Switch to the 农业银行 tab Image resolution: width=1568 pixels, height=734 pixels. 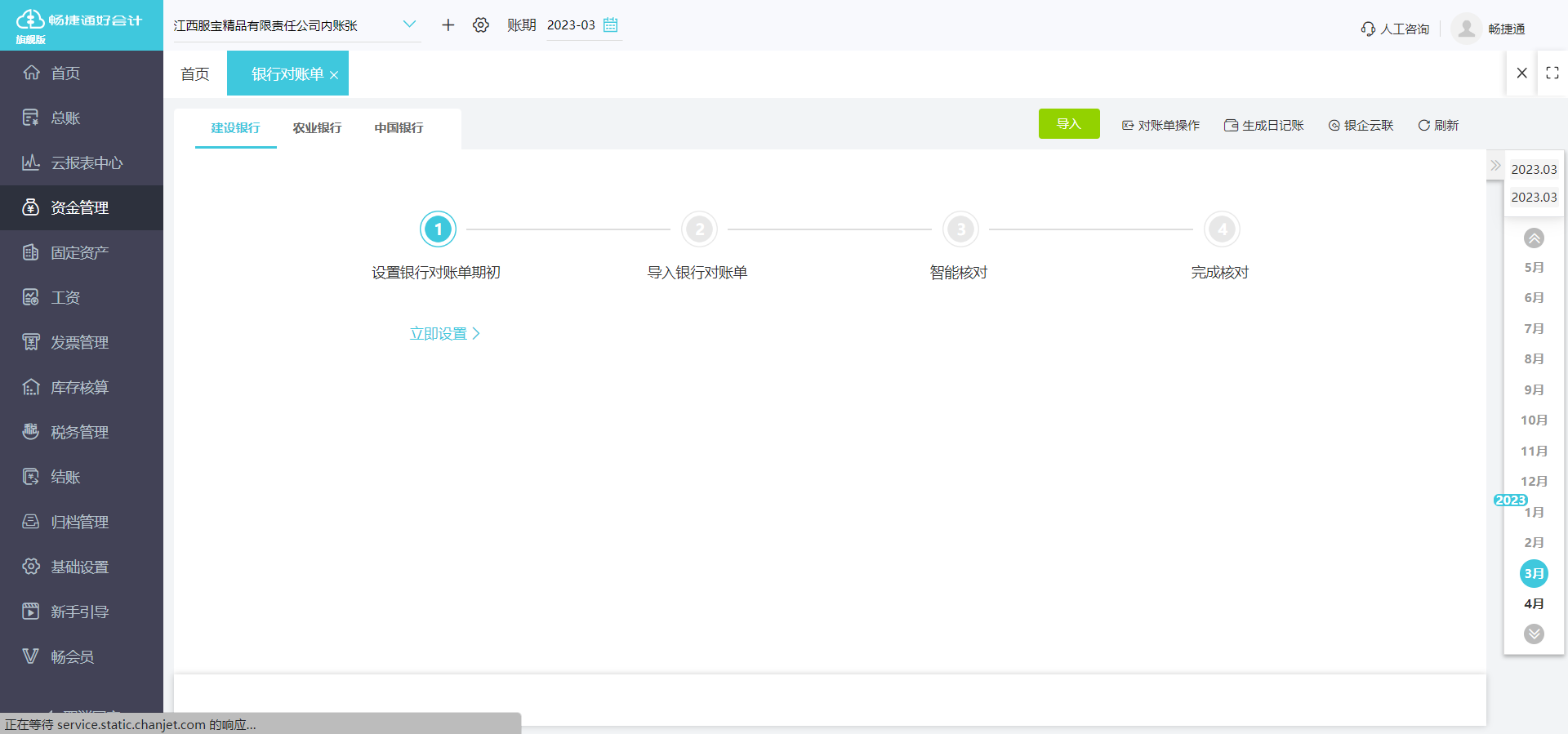click(318, 128)
